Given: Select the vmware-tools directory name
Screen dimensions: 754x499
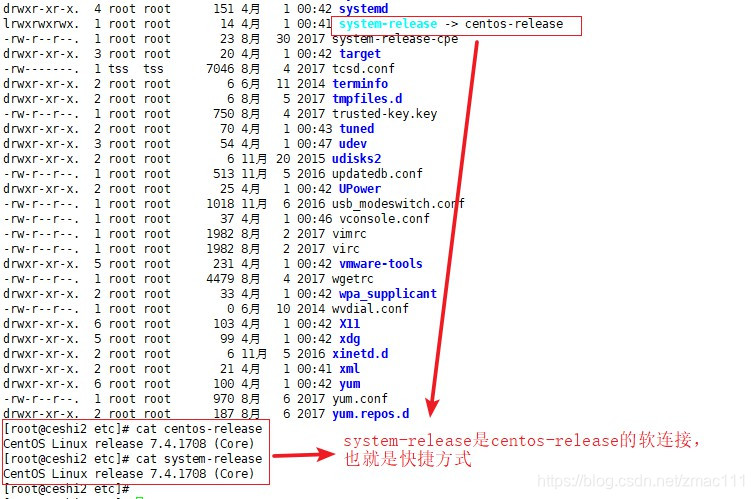Looking at the screenshot, I should (381, 263).
